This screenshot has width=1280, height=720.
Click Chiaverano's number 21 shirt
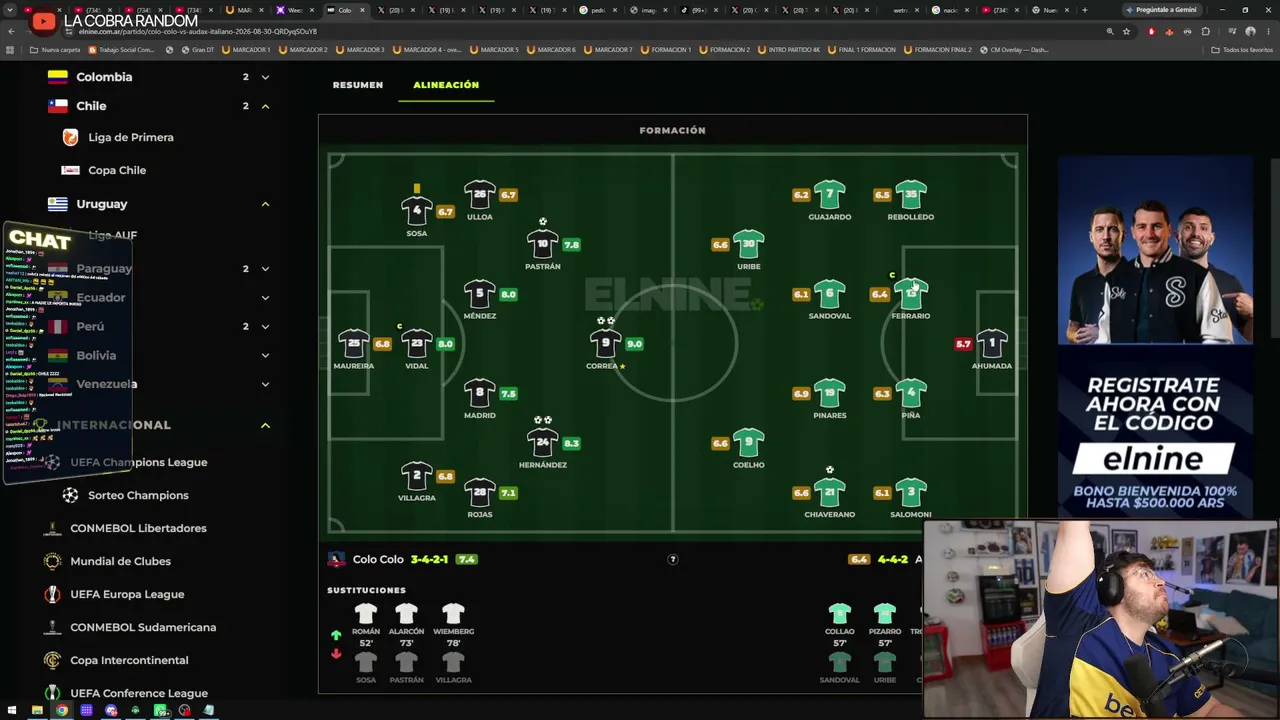pos(830,492)
